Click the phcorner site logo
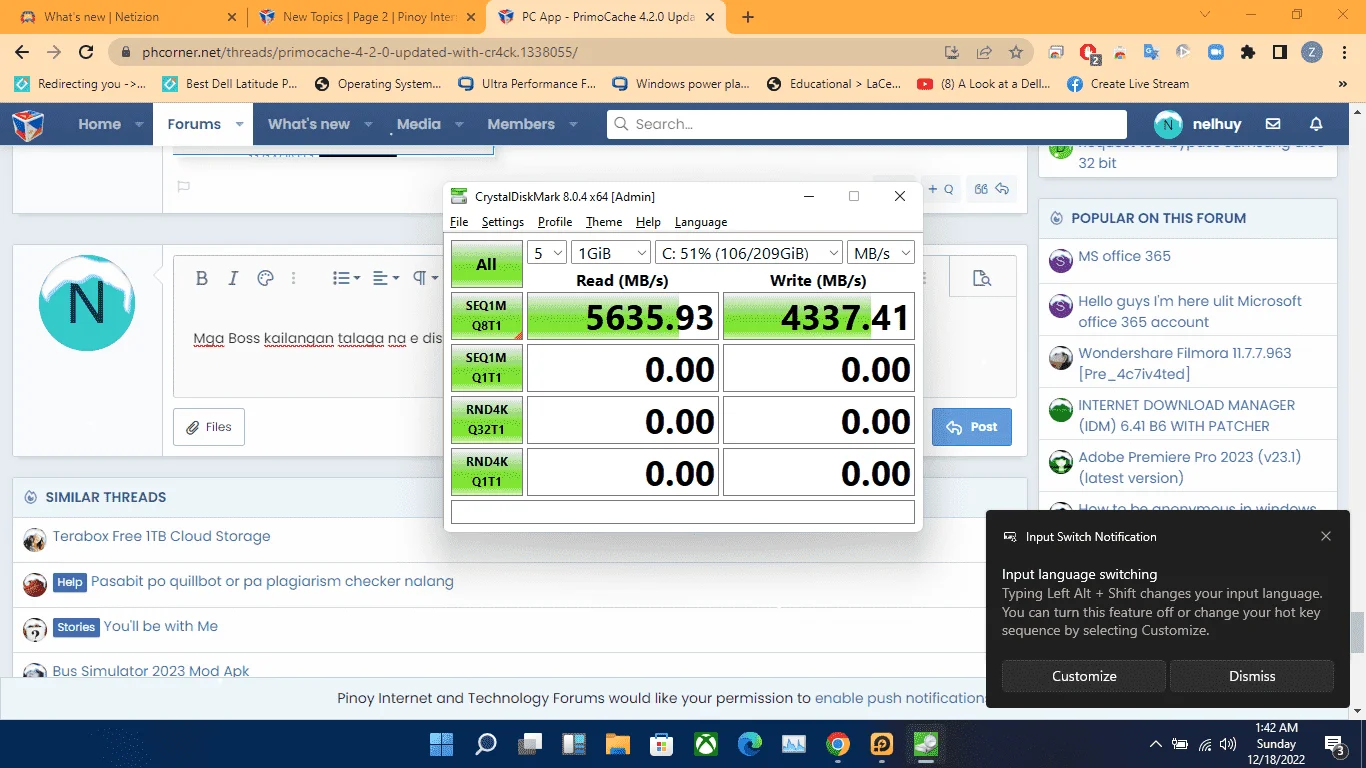The image size is (1366, 768). (28, 125)
